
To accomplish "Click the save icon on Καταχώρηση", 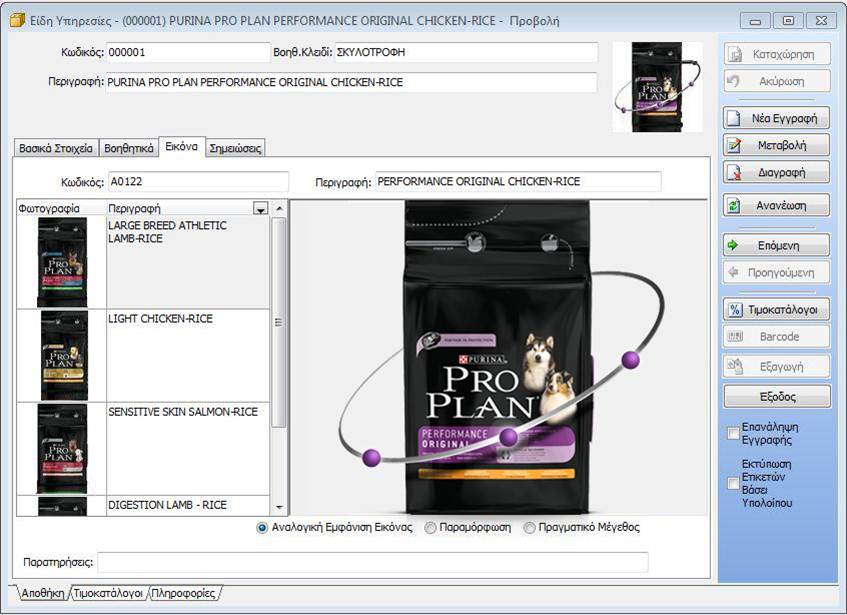I will click(x=735, y=54).
